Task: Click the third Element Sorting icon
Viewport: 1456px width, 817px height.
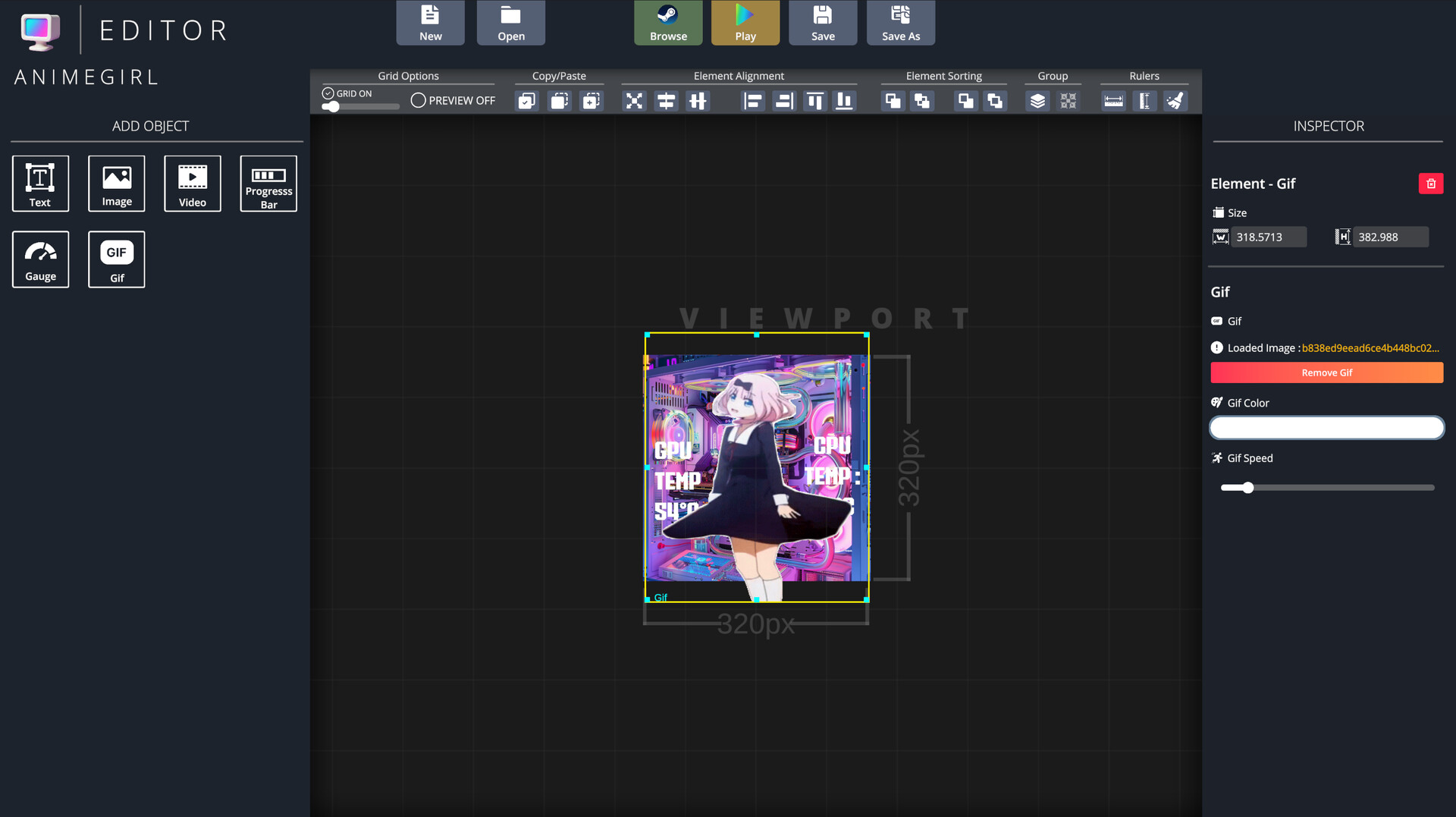Action: click(965, 101)
